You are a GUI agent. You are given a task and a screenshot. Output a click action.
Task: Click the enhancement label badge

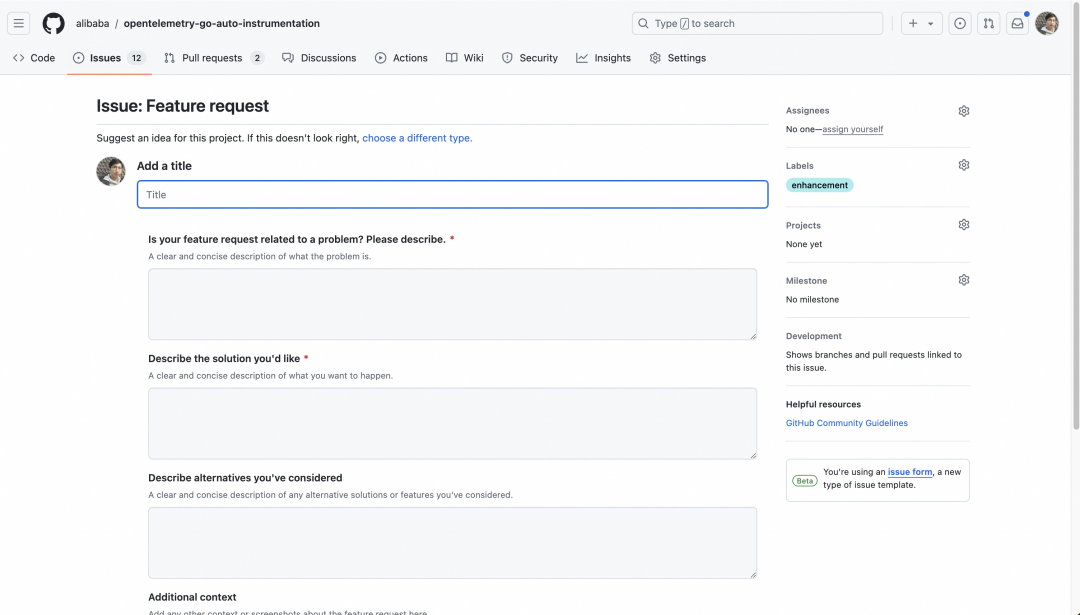820,185
